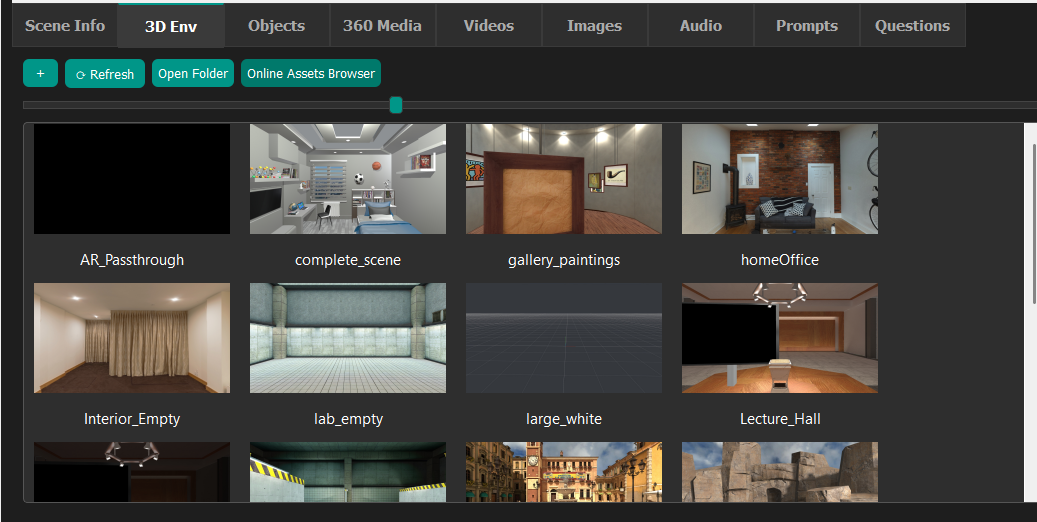Click the complete_scene label
Screen dimensions: 1037x522
coord(348,260)
